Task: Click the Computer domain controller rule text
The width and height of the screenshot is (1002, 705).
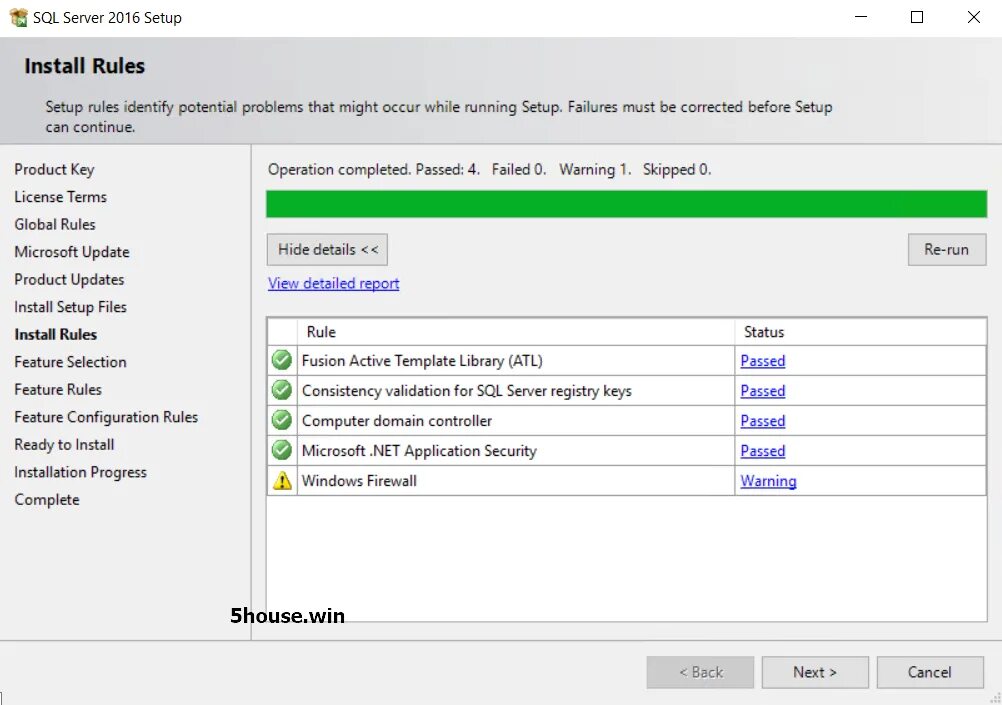Action: (x=397, y=421)
